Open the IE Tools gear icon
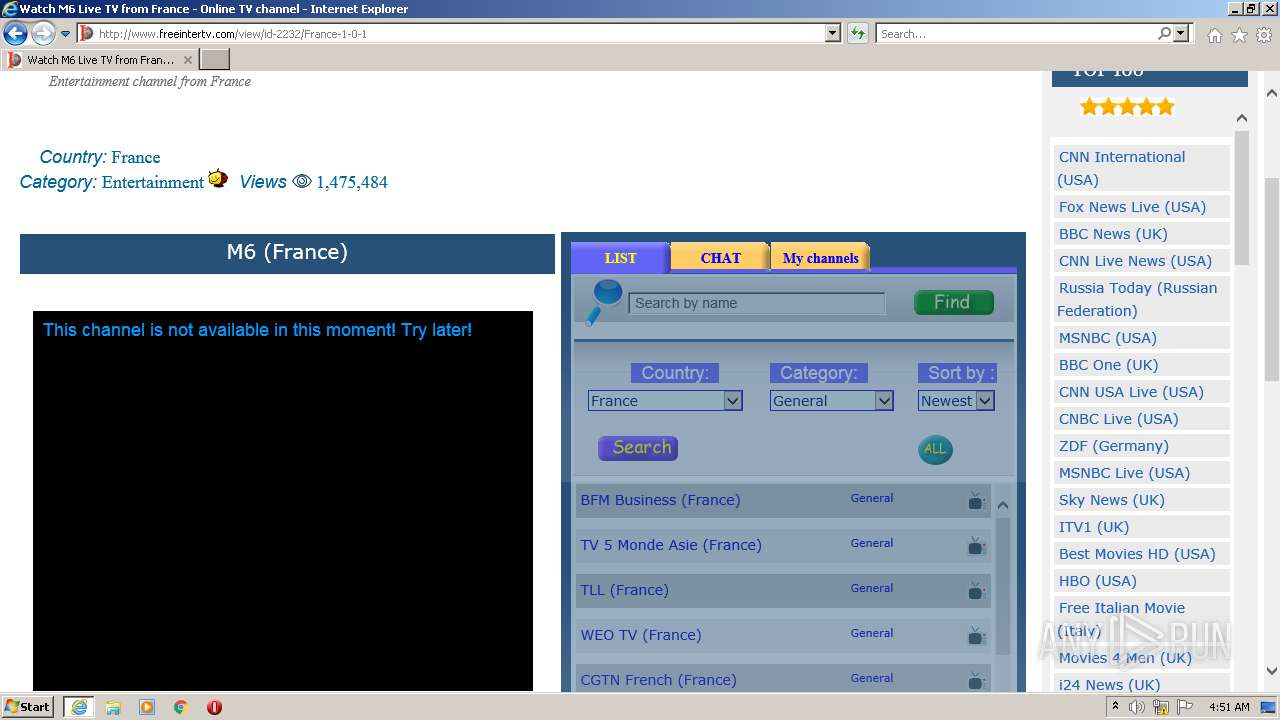The height and width of the screenshot is (720, 1280). pyautogui.click(x=1264, y=35)
